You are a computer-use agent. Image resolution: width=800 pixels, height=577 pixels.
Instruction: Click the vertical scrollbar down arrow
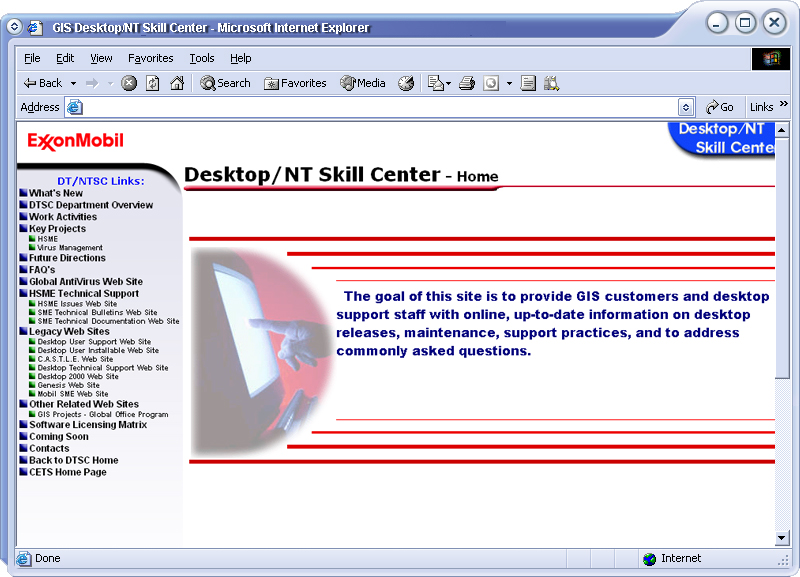click(x=782, y=538)
